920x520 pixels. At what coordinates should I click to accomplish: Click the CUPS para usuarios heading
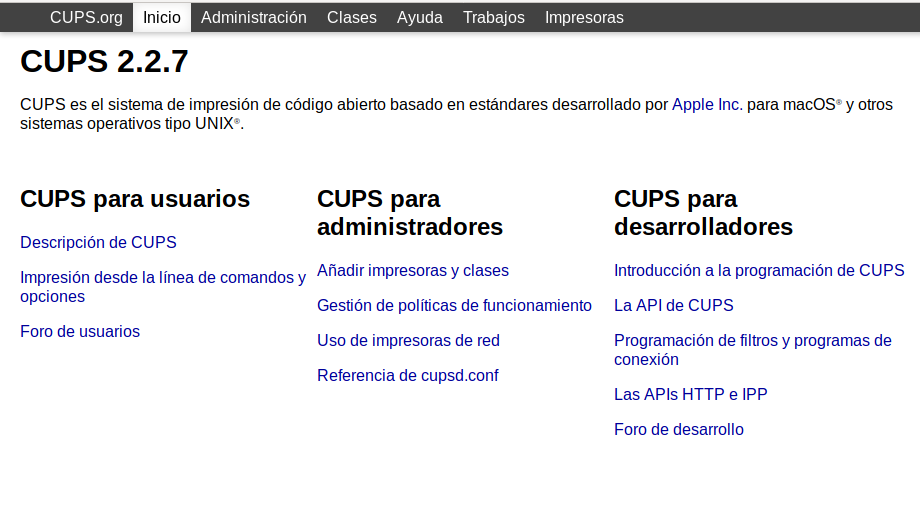(x=135, y=199)
